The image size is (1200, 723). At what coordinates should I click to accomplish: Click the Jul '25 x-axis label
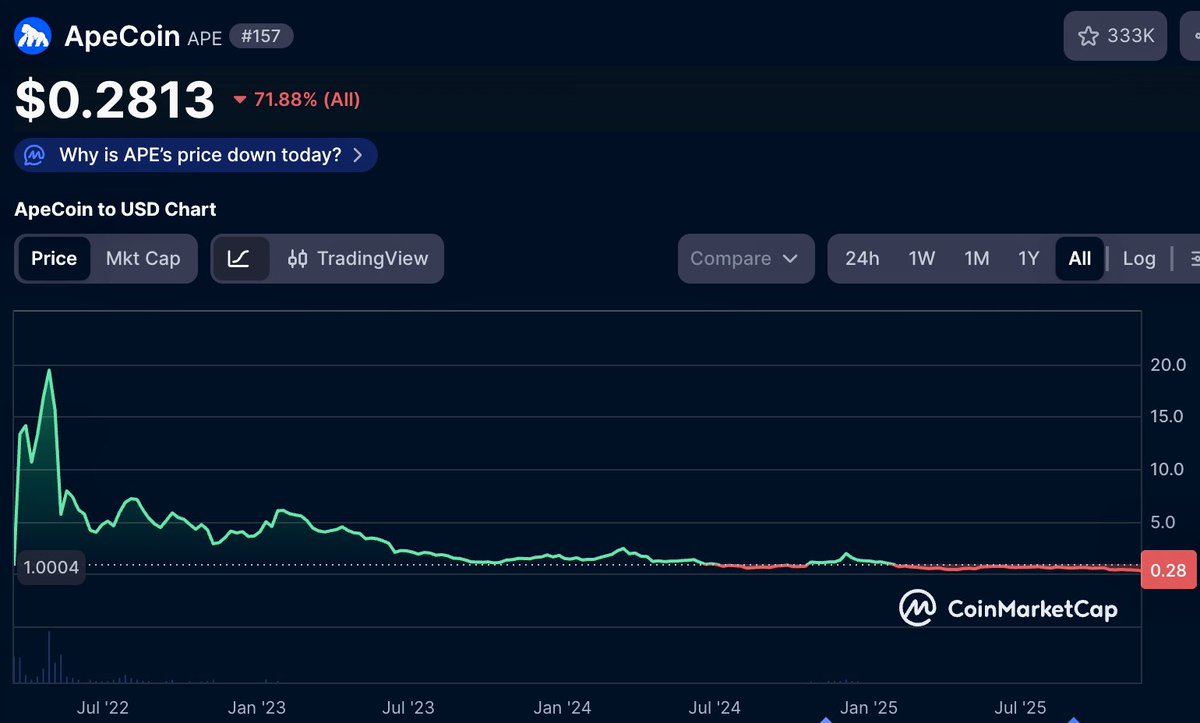click(1021, 708)
